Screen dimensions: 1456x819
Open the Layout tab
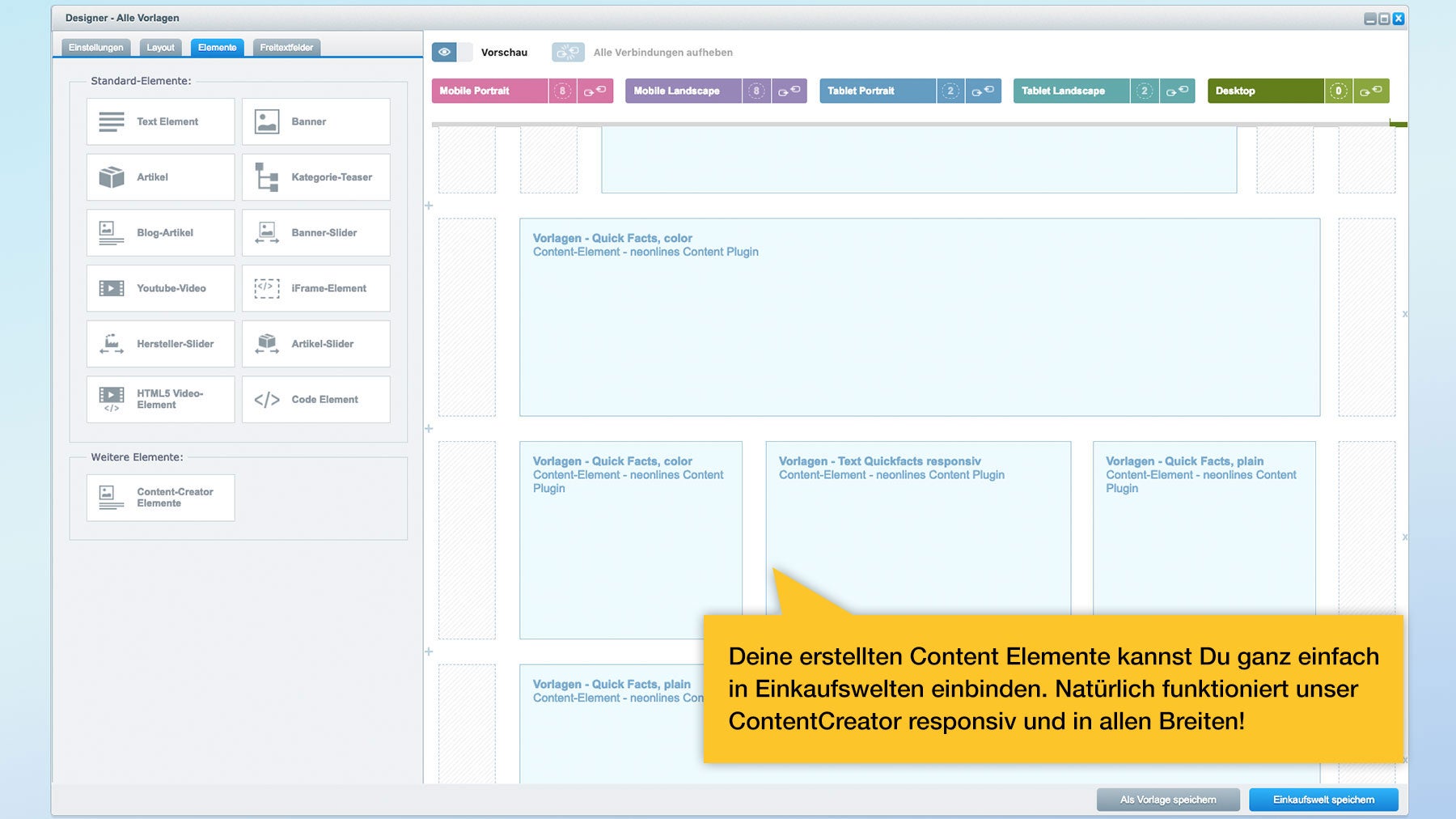pyautogui.click(x=160, y=48)
